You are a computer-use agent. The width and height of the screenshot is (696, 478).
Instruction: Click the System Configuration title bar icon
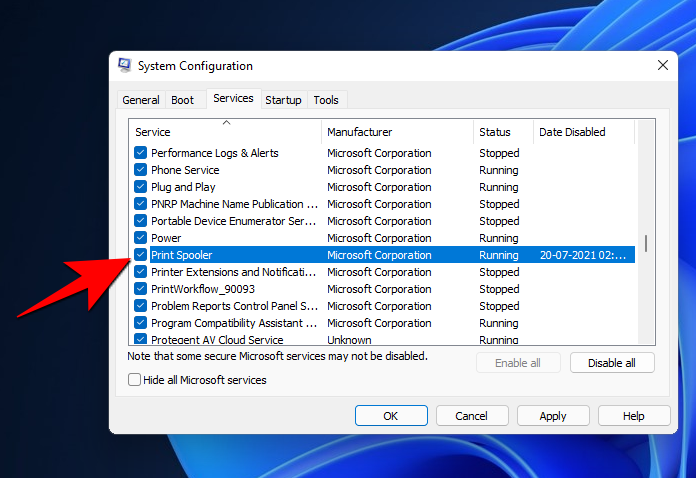[x=125, y=66]
